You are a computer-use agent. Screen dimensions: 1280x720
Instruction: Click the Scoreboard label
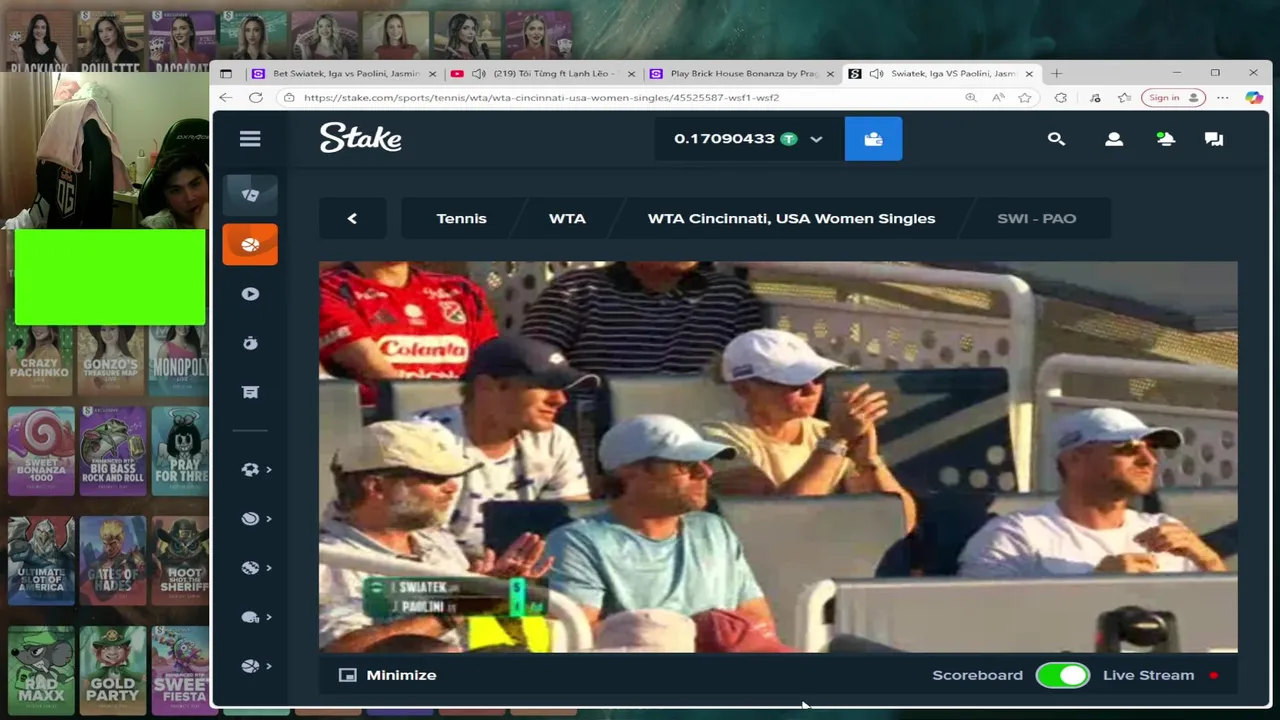click(977, 675)
